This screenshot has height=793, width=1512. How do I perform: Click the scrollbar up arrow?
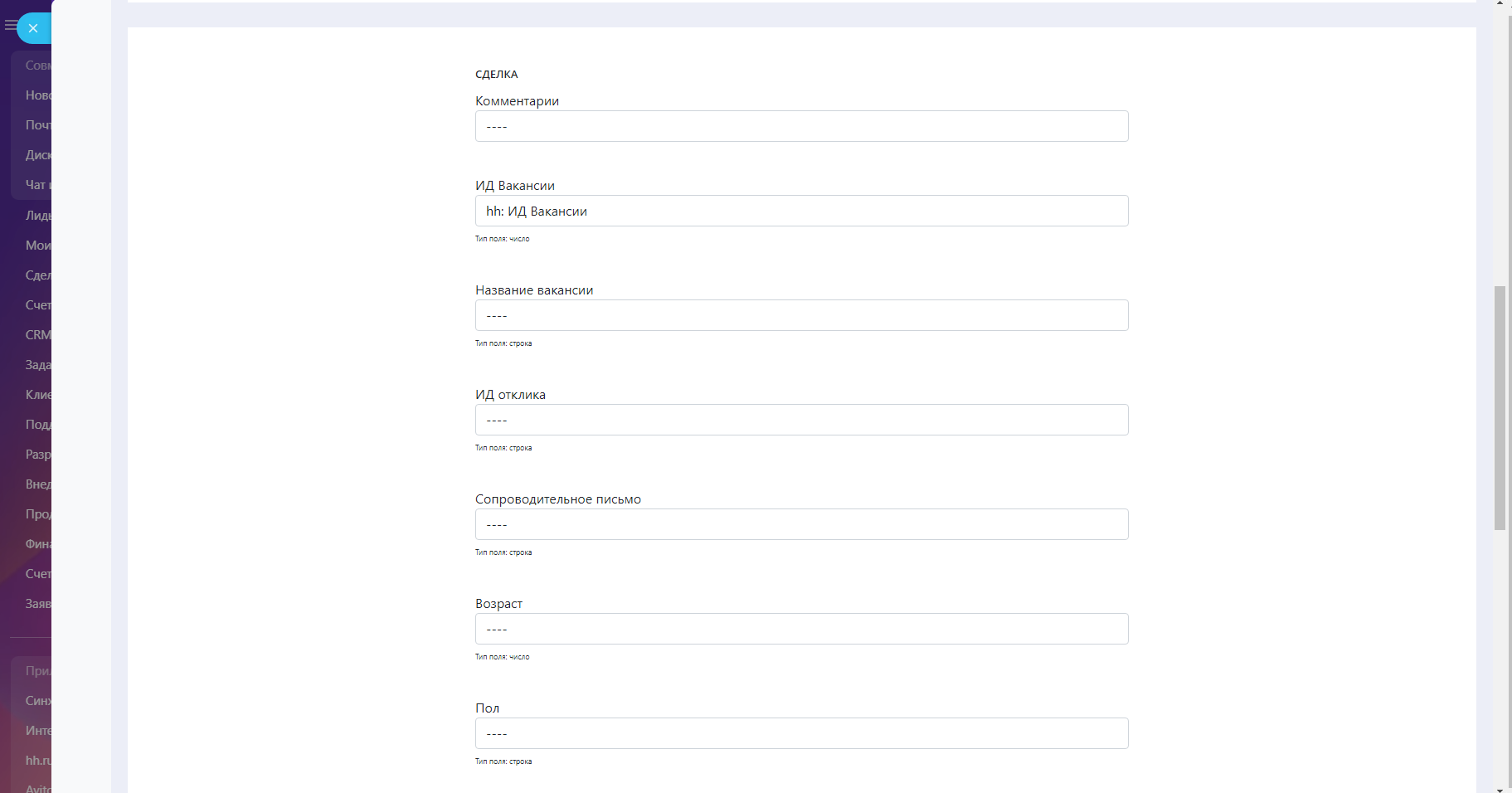click(x=1500, y=4)
